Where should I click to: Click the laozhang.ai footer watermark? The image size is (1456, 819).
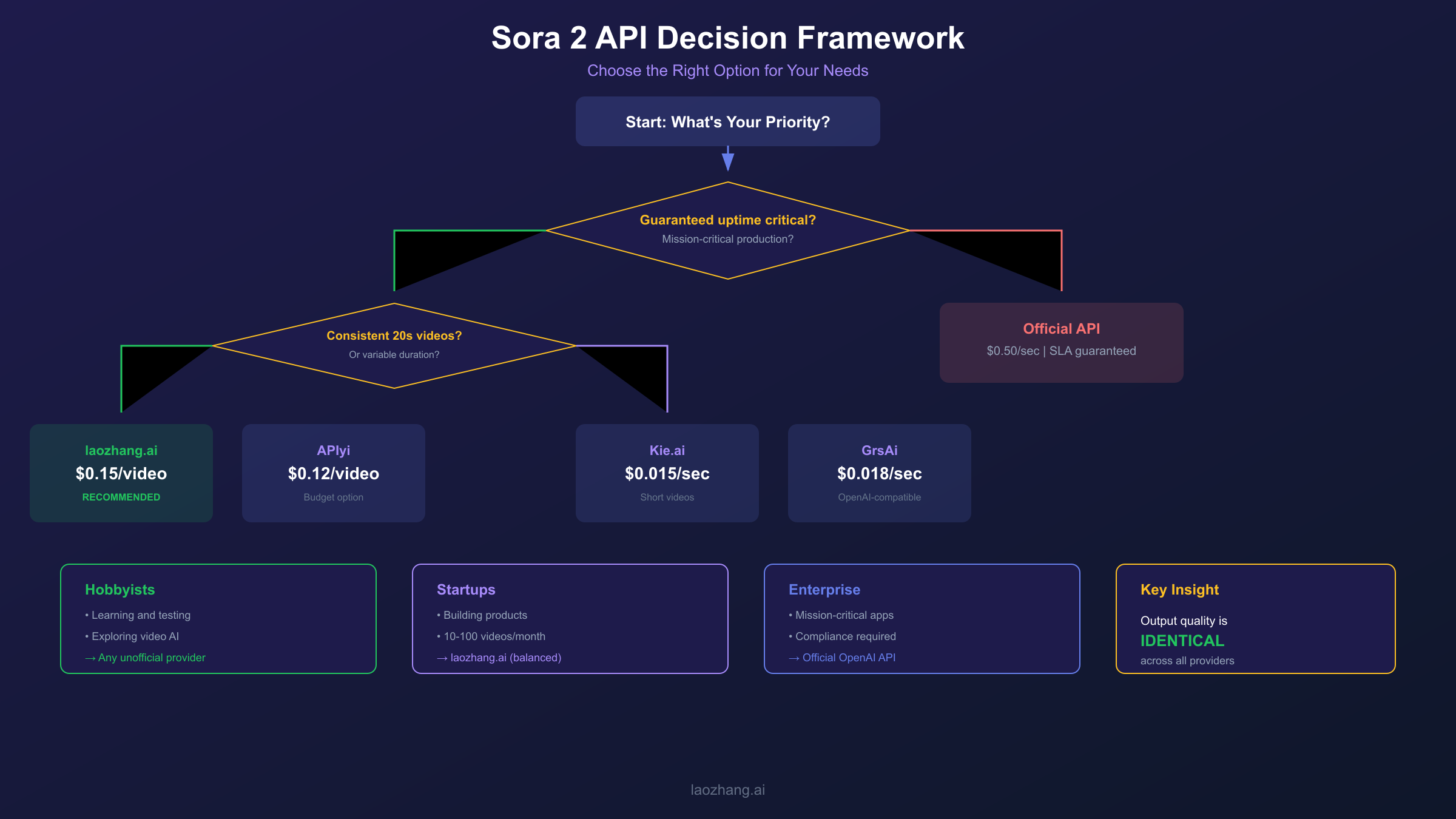[727, 790]
